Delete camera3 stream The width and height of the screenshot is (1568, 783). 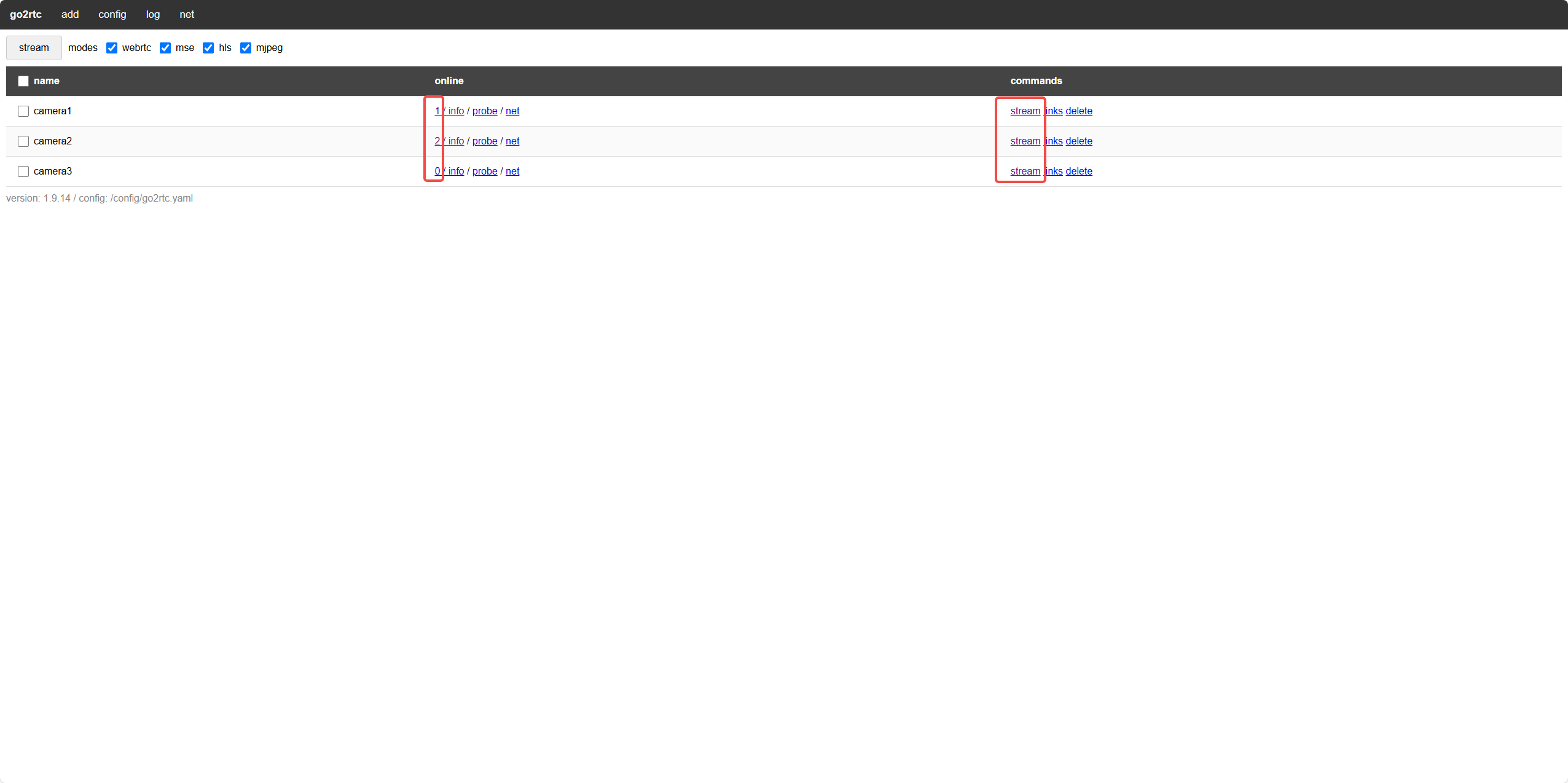1079,171
